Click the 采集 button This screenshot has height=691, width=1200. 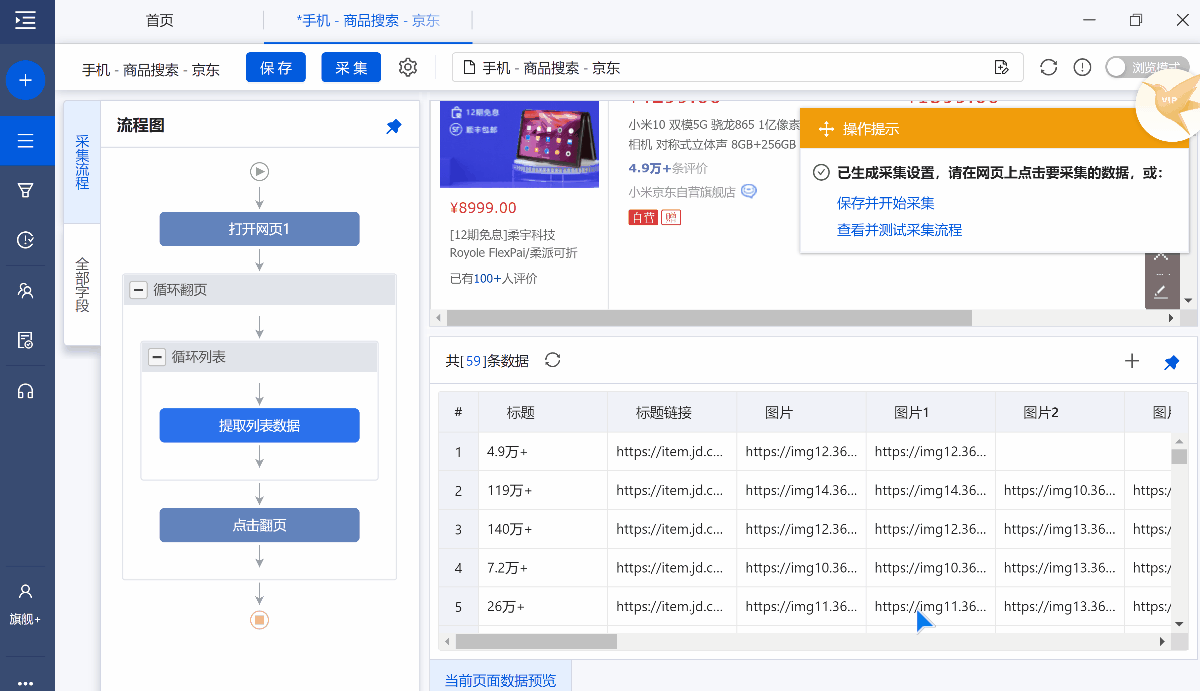tap(351, 67)
